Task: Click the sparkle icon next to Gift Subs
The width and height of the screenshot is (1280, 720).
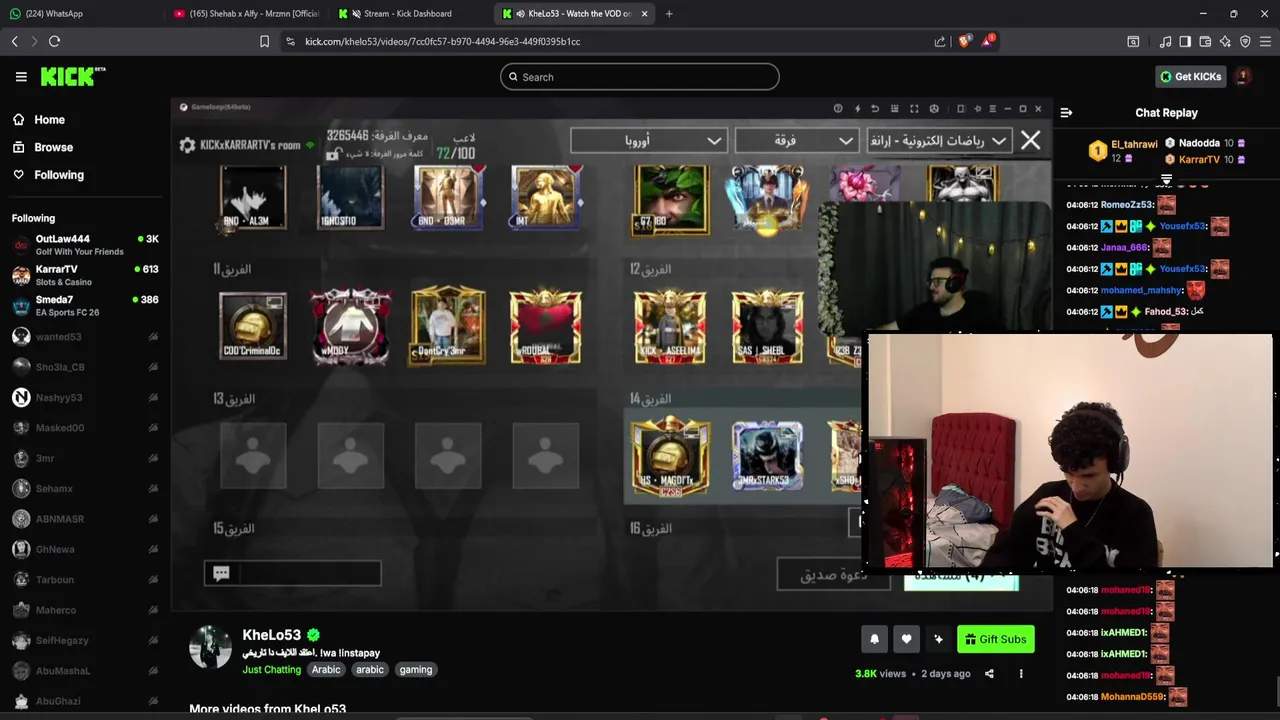Action: [938, 639]
